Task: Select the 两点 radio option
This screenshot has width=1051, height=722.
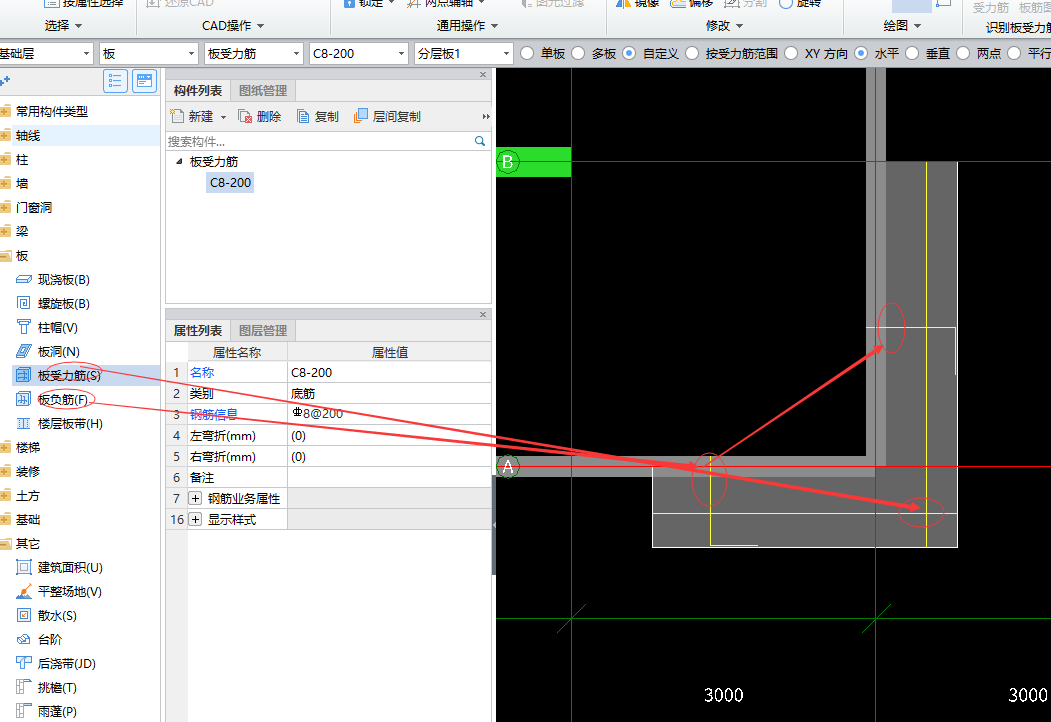Action: point(963,53)
